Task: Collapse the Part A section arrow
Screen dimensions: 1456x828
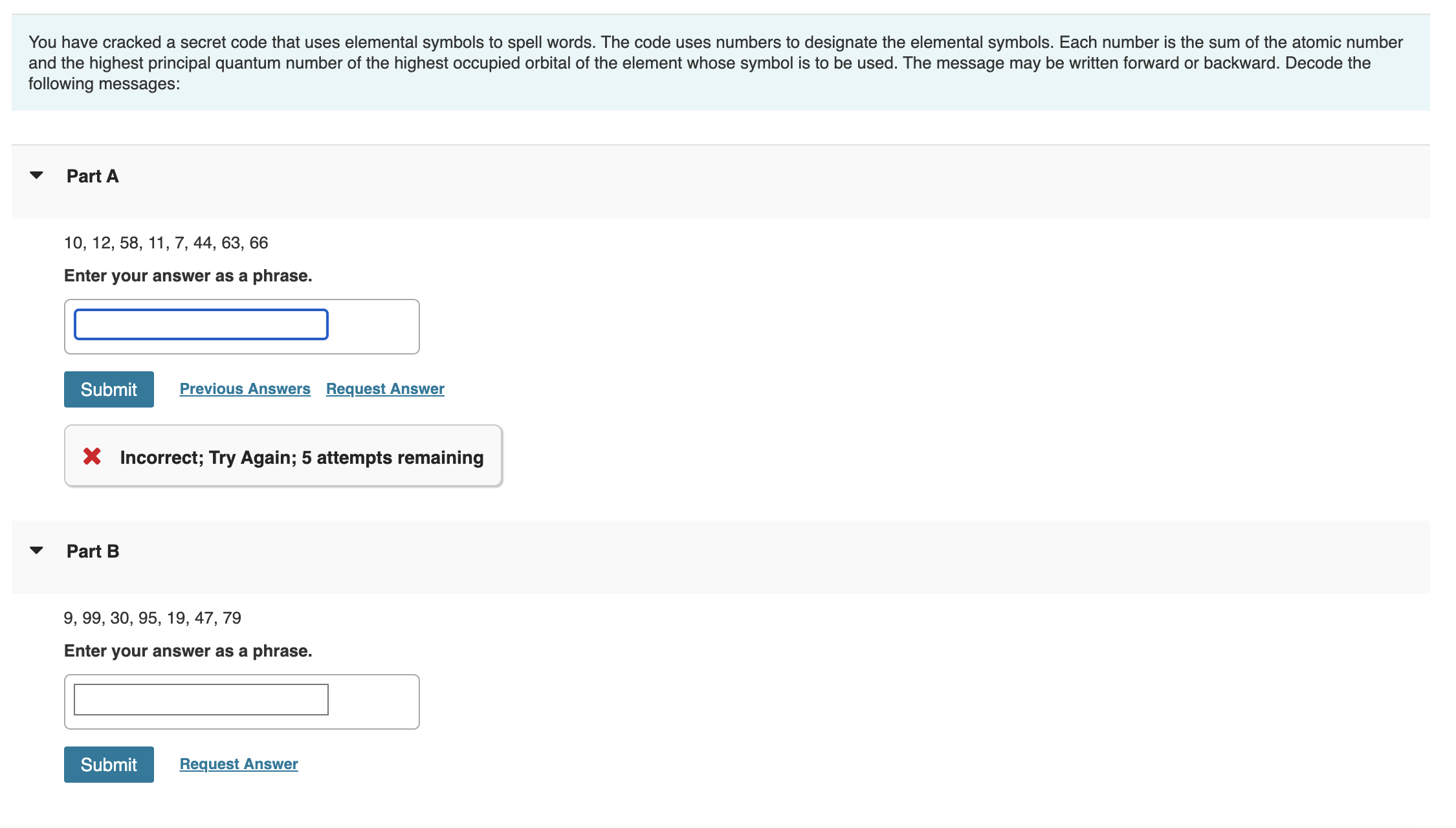Action: tap(37, 175)
